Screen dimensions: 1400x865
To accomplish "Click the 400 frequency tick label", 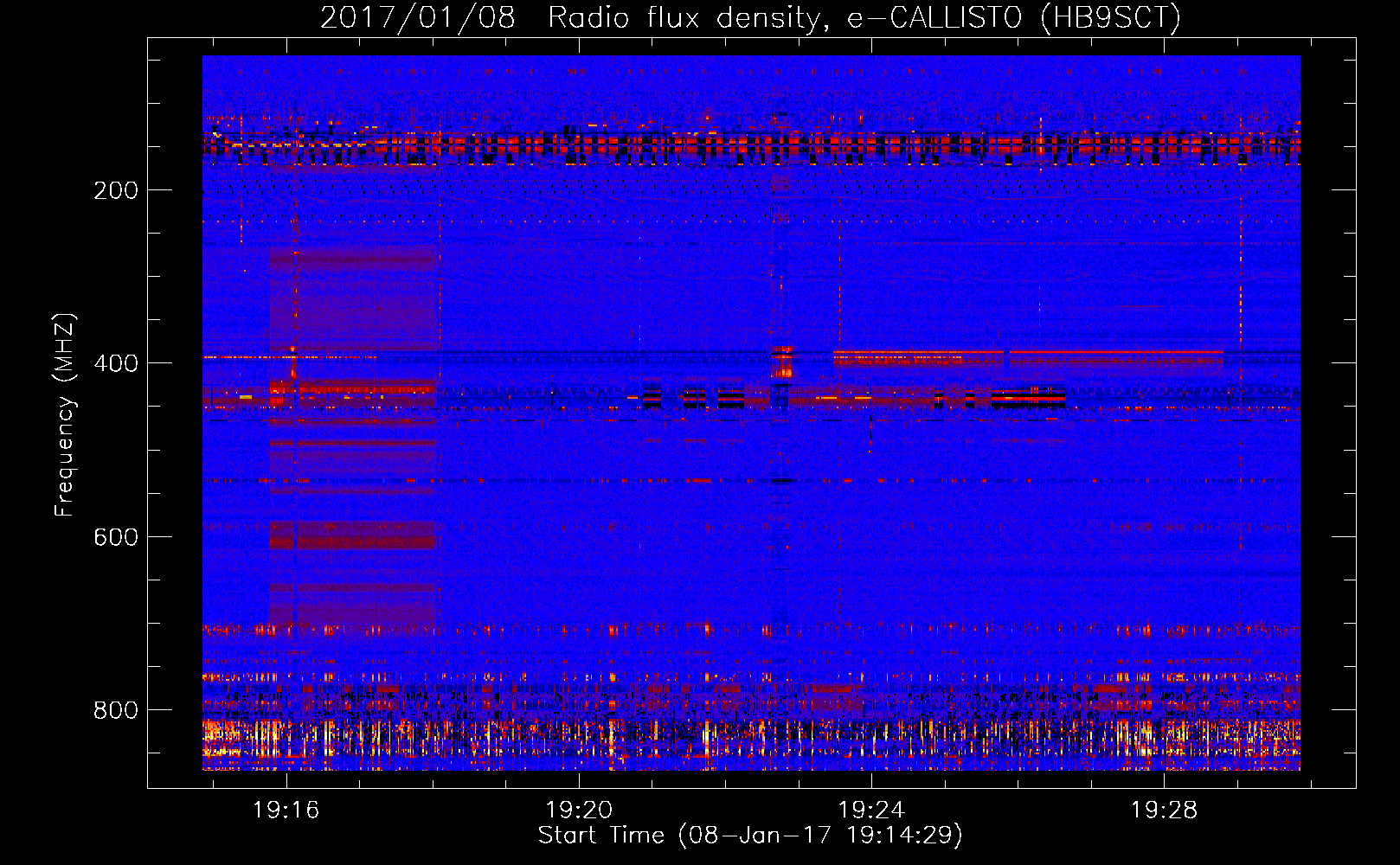I will coord(116,363).
